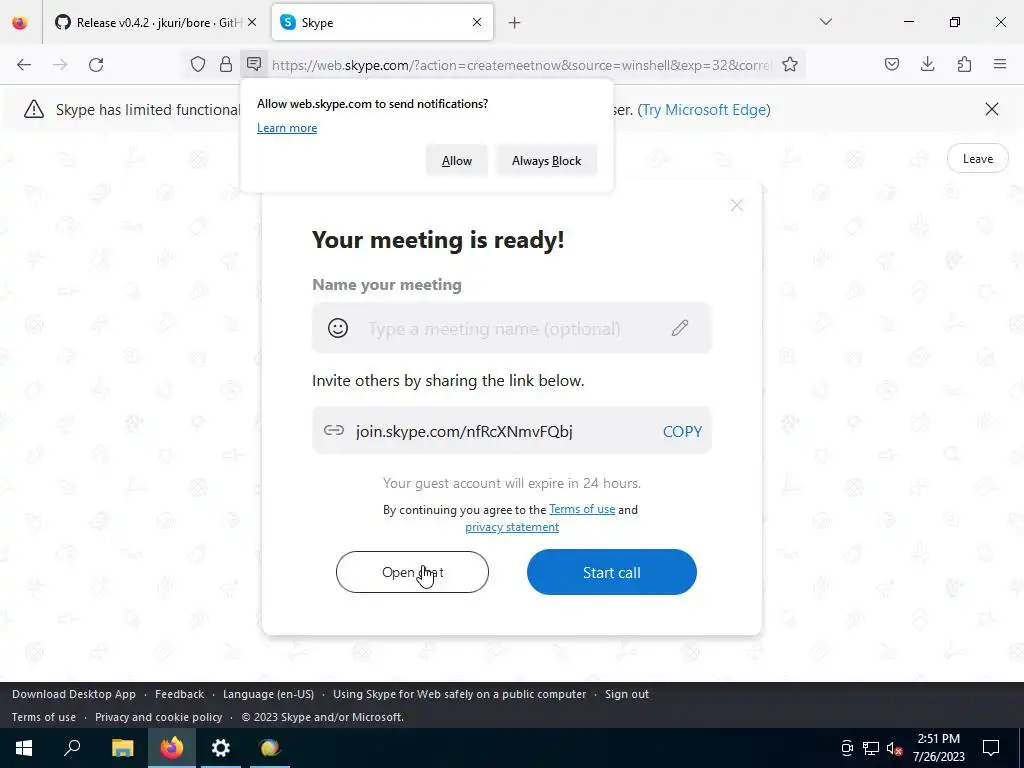Open the Terms of use link in dialog

click(582, 509)
